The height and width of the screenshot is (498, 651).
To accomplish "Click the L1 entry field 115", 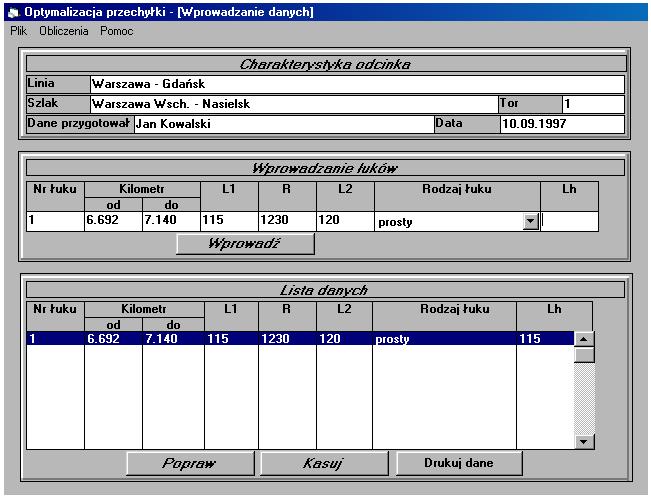I will click(229, 221).
